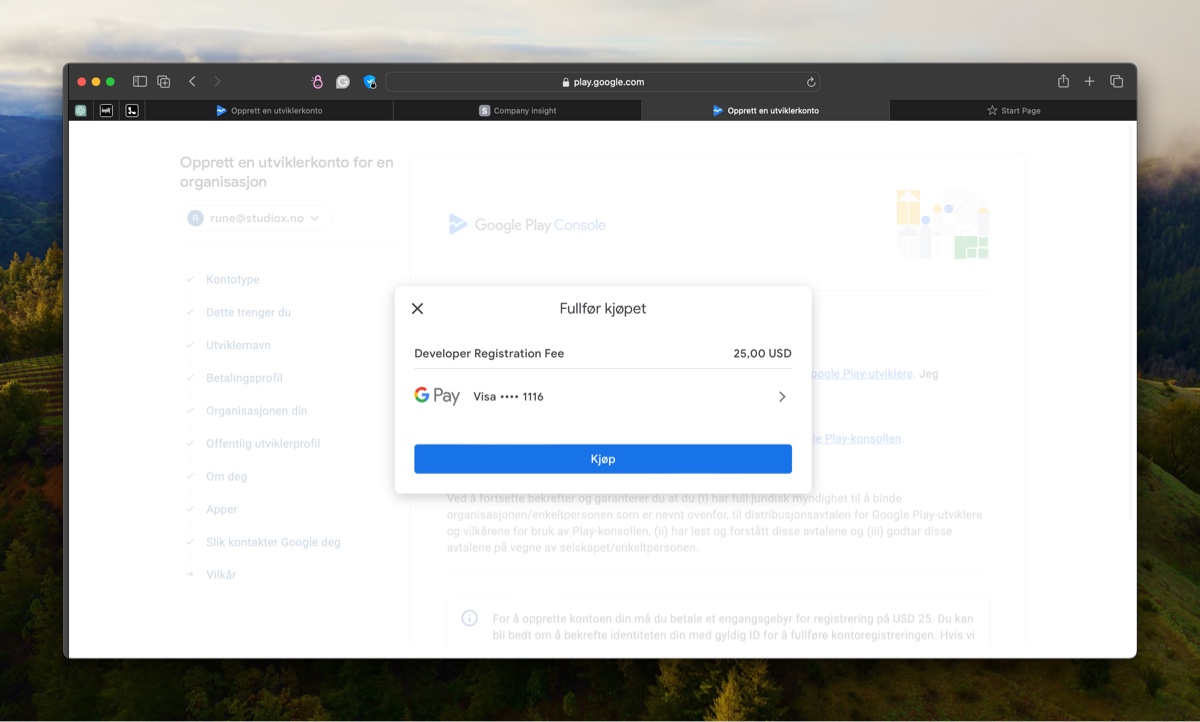Open the tab group picker icon
1200x722 pixels.
tap(164, 82)
